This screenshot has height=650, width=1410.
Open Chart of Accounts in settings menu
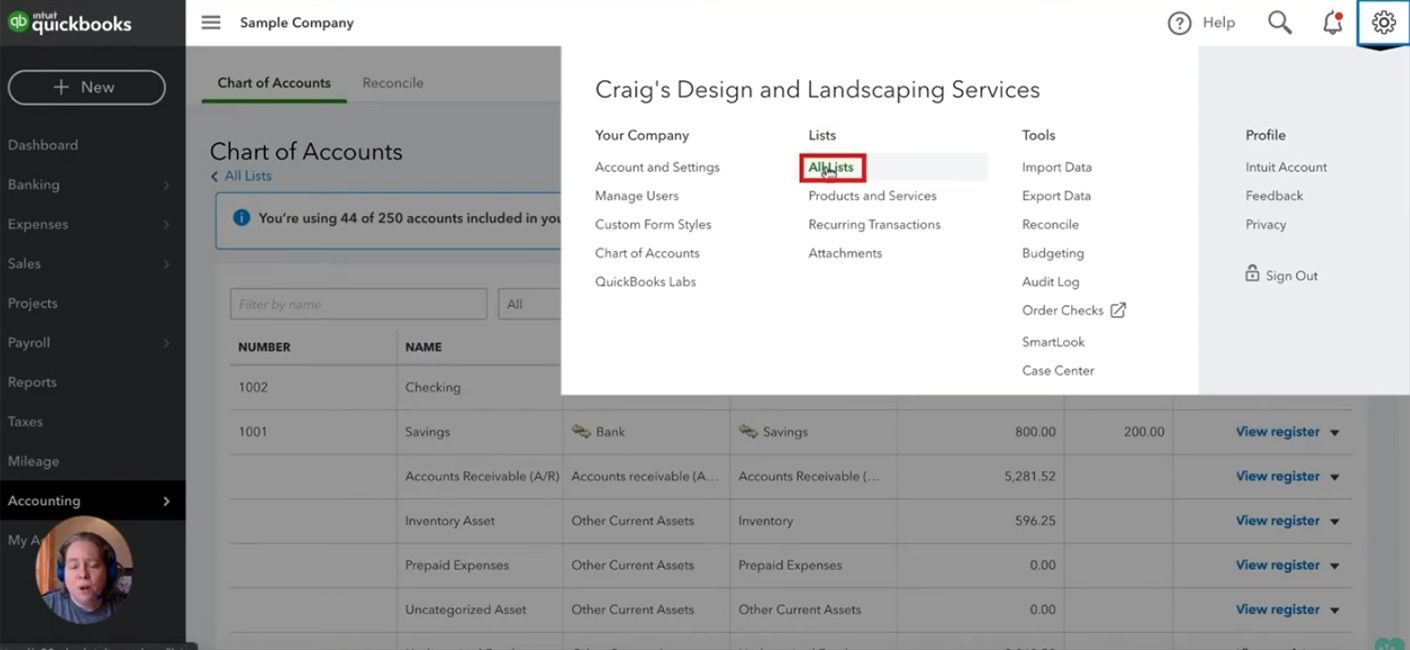click(647, 253)
